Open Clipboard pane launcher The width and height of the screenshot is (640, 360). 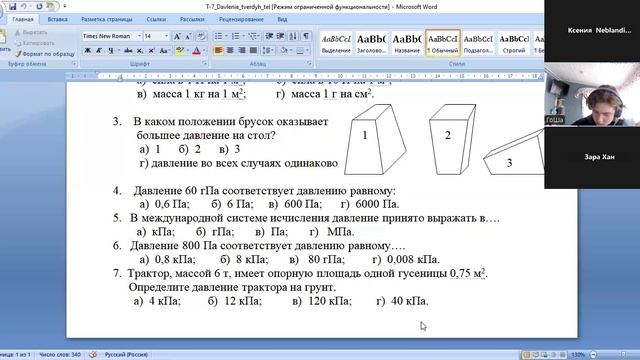tap(74, 64)
